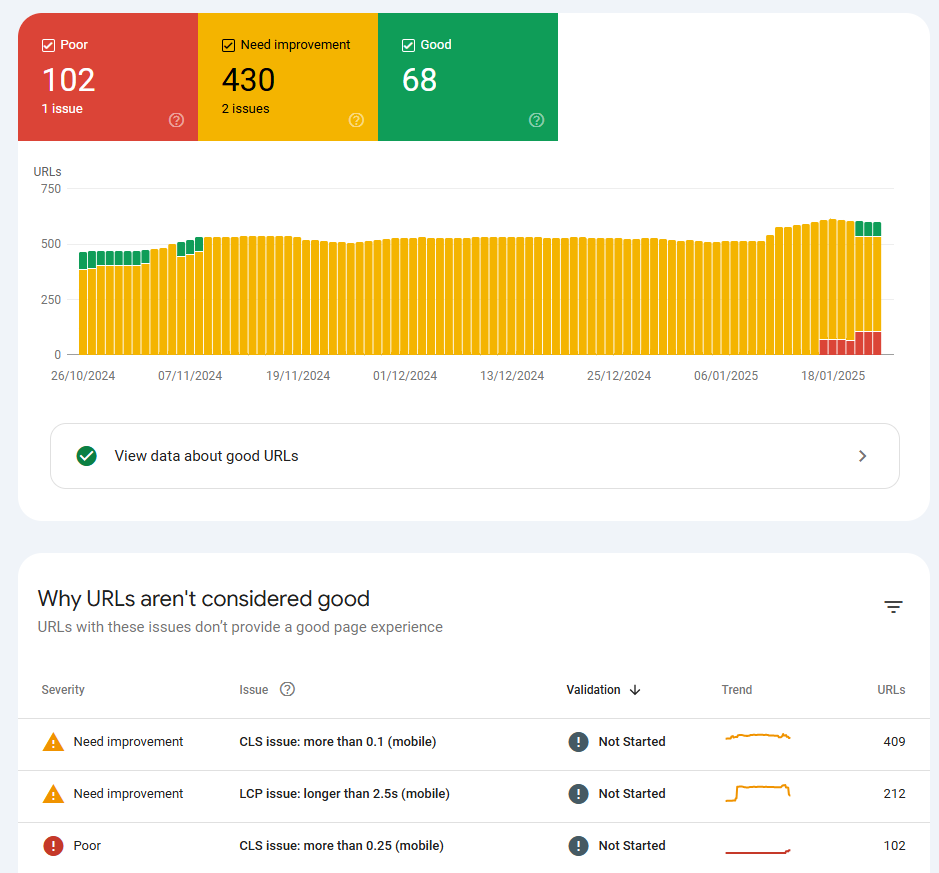Uncheck the Poor checkbox
Image resolution: width=939 pixels, height=873 pixels.
47,44
